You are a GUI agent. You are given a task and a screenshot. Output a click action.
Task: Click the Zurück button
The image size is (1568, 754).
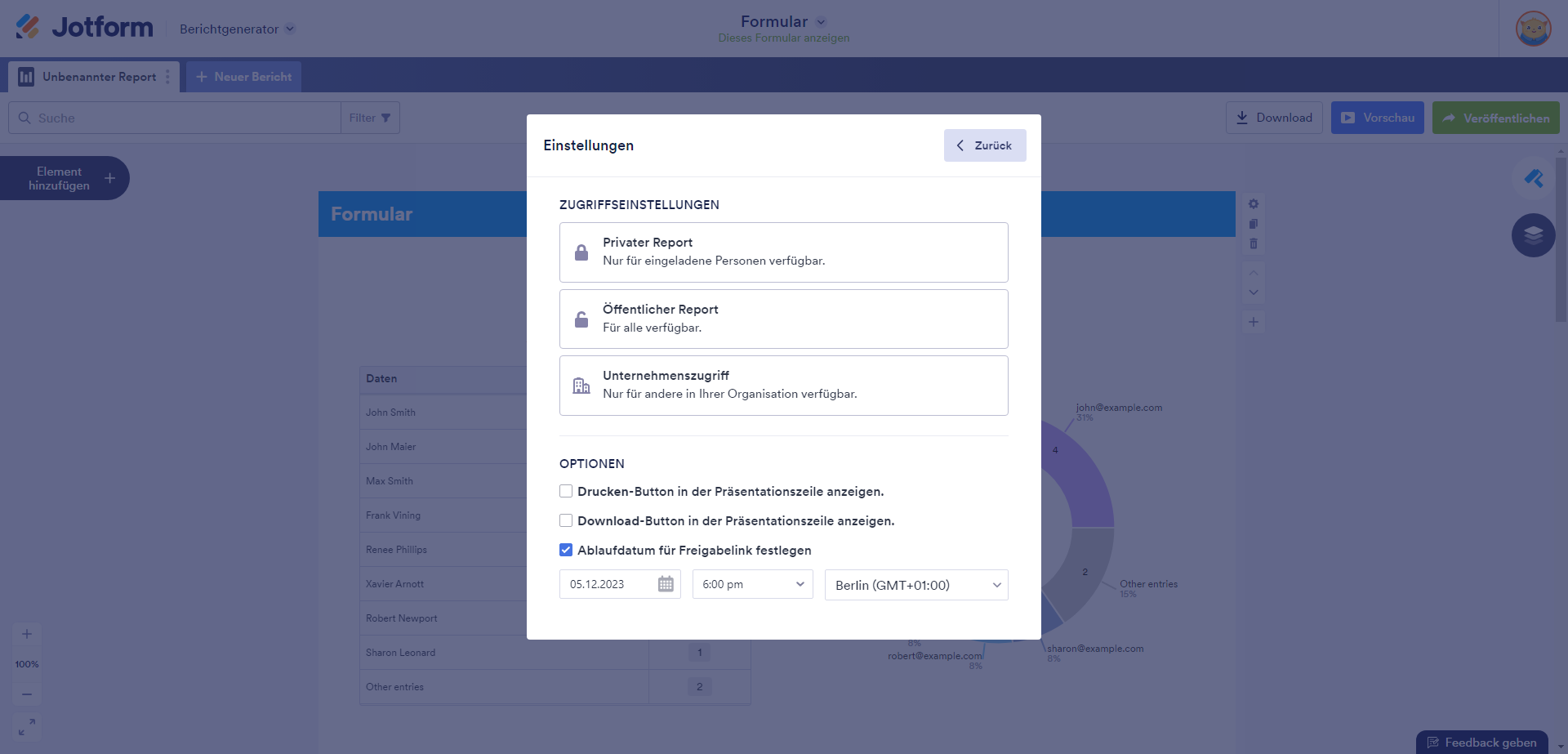click(985, 145)
